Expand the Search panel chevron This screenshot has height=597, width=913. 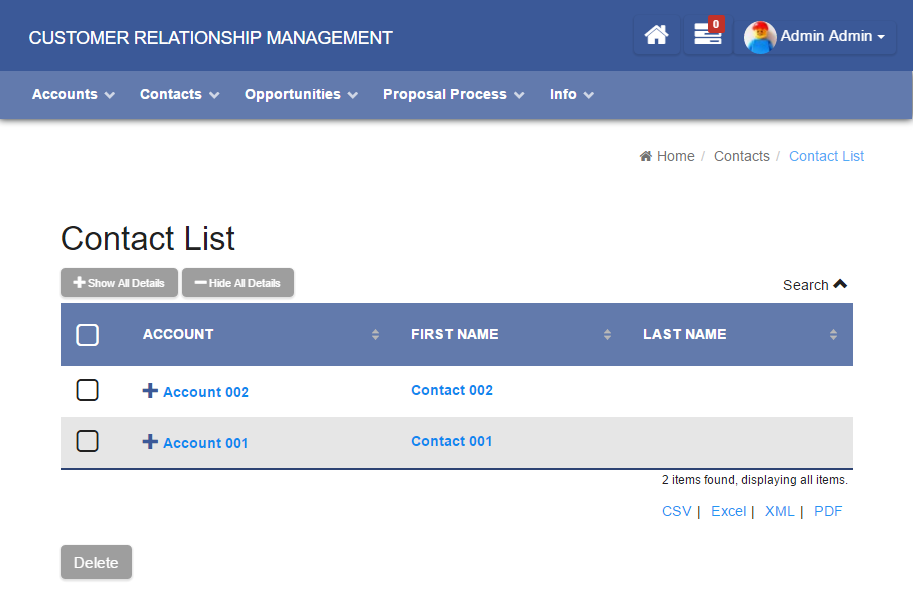click(840, 284)
